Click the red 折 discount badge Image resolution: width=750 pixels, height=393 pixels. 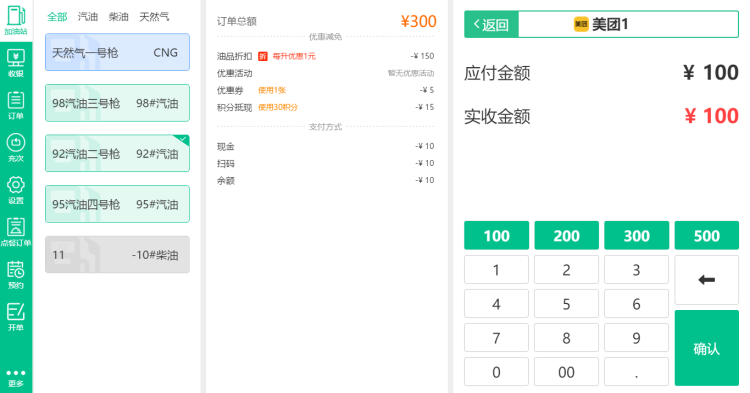point(263,56)
